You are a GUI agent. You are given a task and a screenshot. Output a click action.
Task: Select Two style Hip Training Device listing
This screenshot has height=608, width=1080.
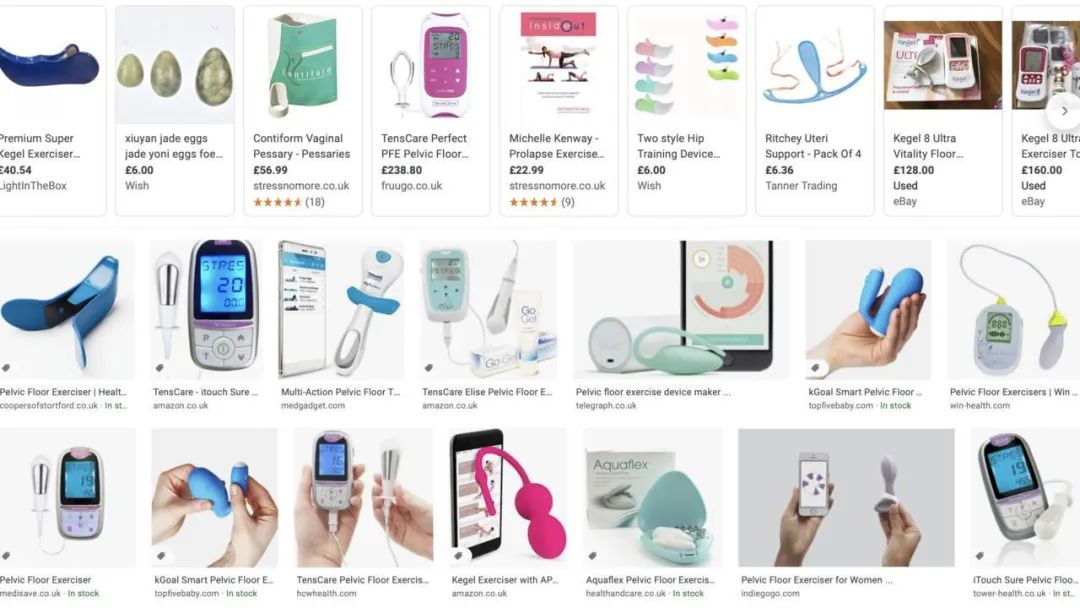coord(687,111)
